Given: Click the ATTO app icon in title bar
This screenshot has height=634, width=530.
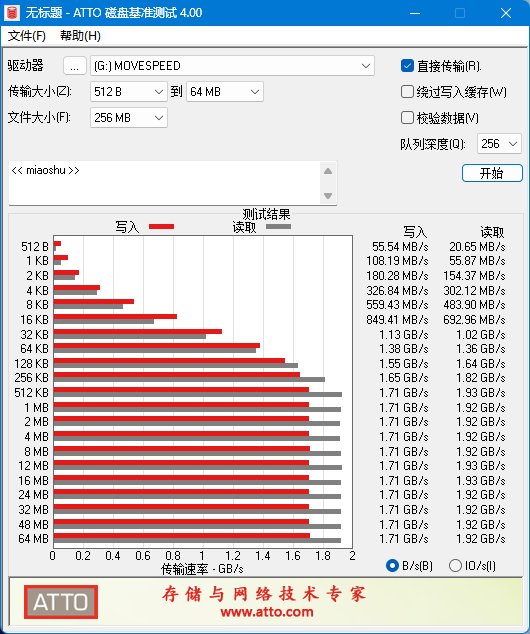Looking at the screenshot, I should [12, 13].
